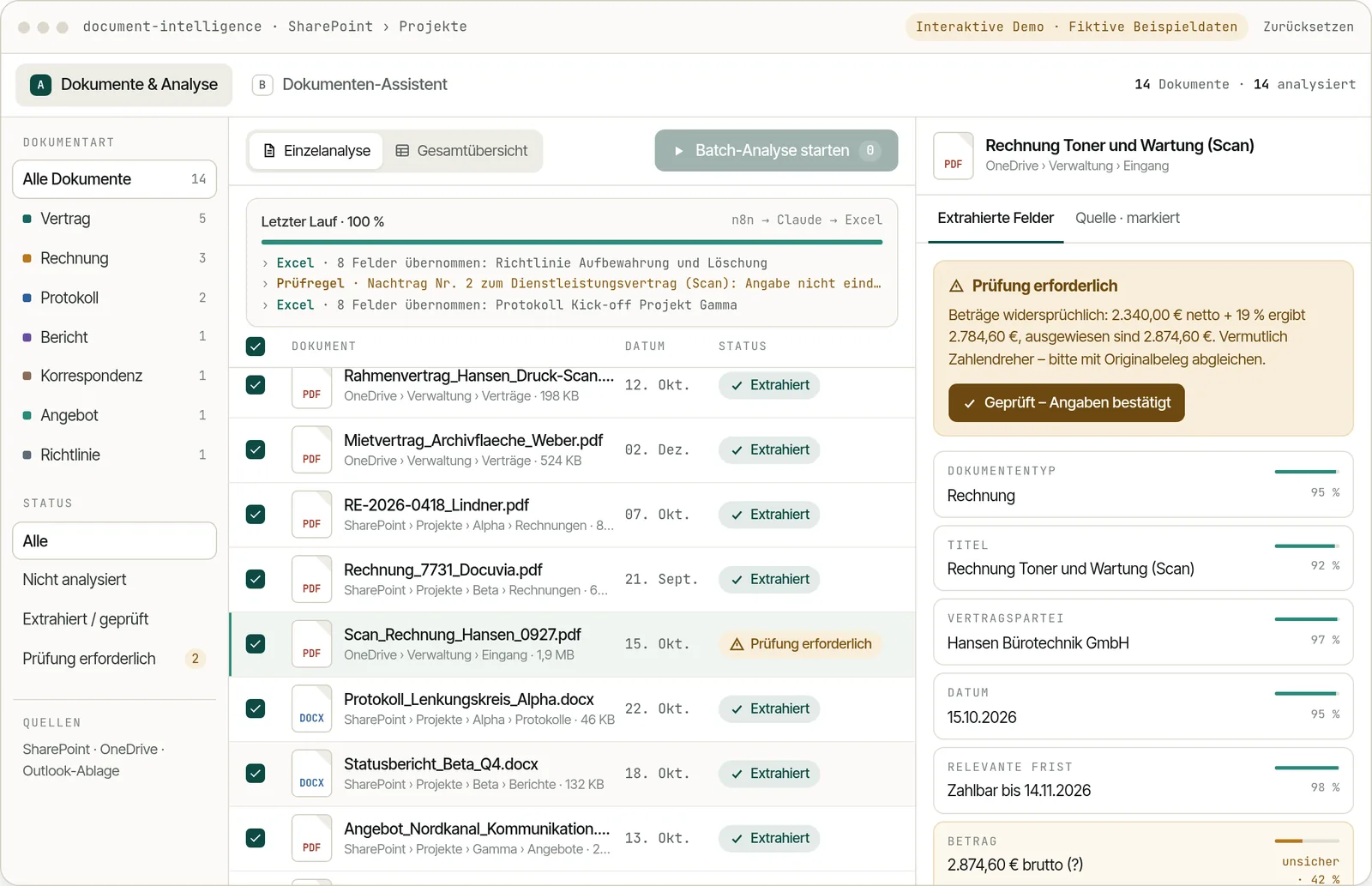Viewport: 1372px width, 886px height.
Task: Click Zurücksetzen in the top bar
Action: (1309, 27)
